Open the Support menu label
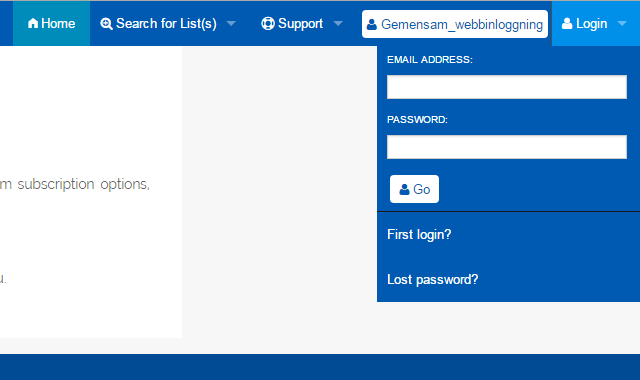Viewport: 640px width, 380px height. point(300,24)
